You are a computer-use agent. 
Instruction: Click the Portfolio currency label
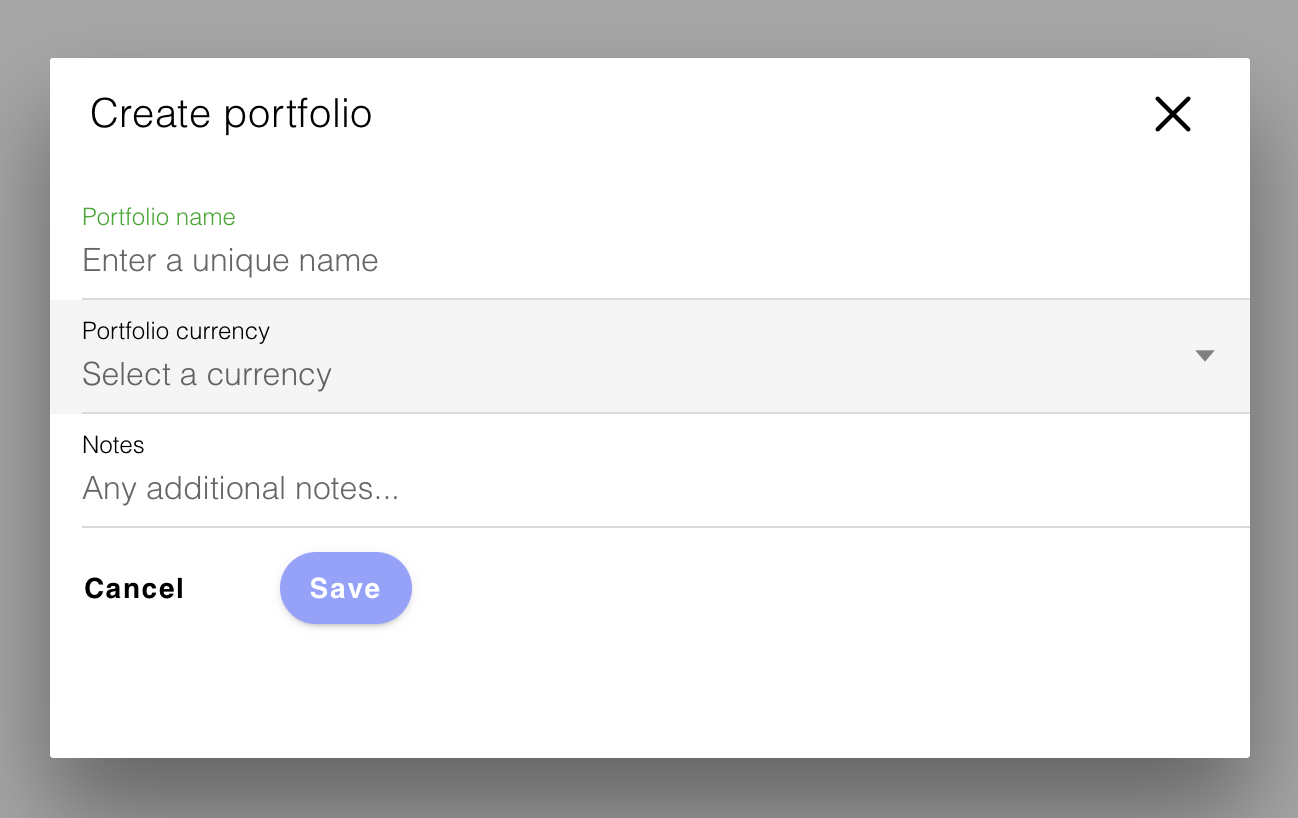[176, 331]
